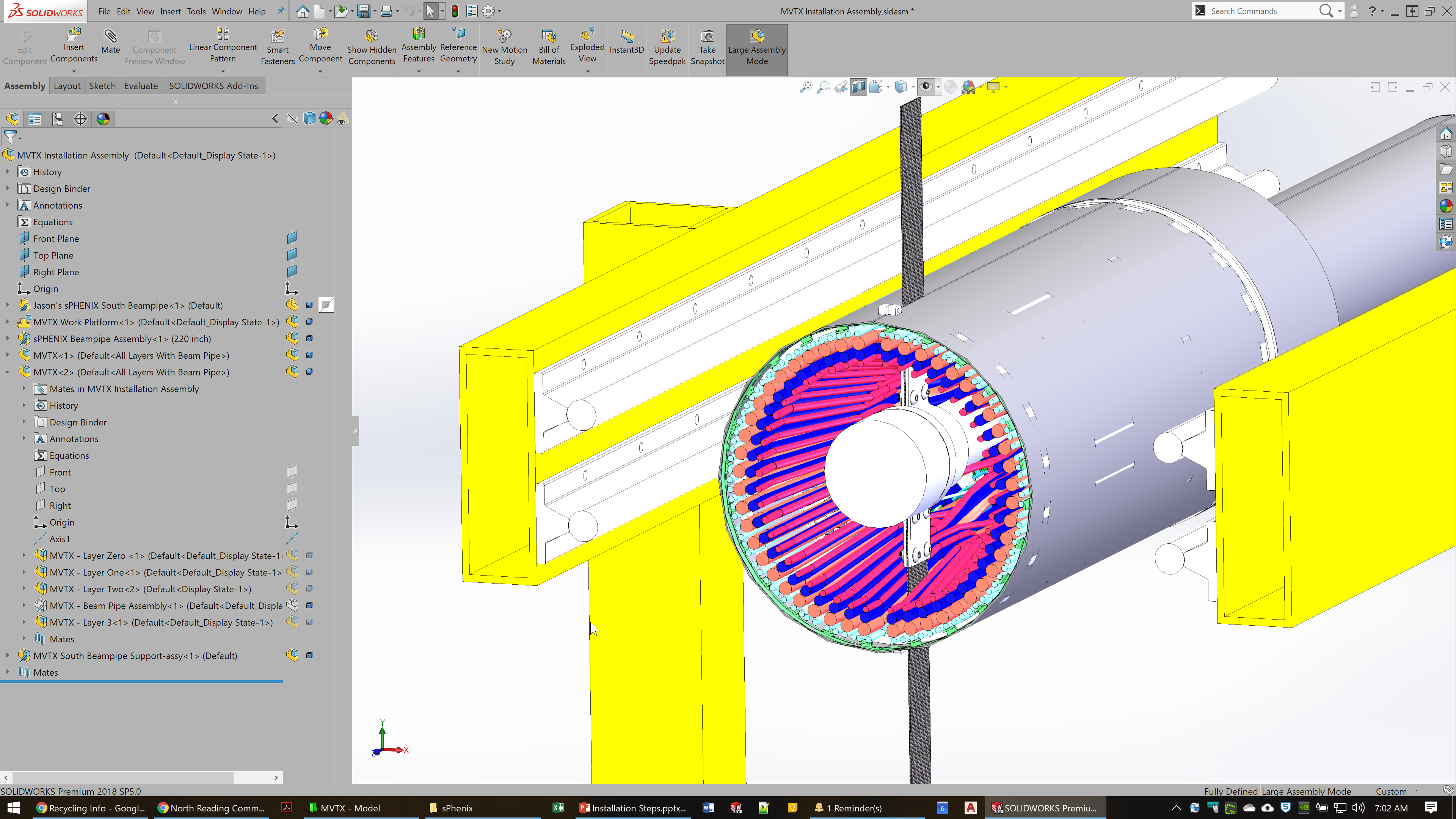The image size is (1456, 819).
Task: Toggle hide/show for MVTX South Beampipe Support-assy
Action: coord(292,655)
